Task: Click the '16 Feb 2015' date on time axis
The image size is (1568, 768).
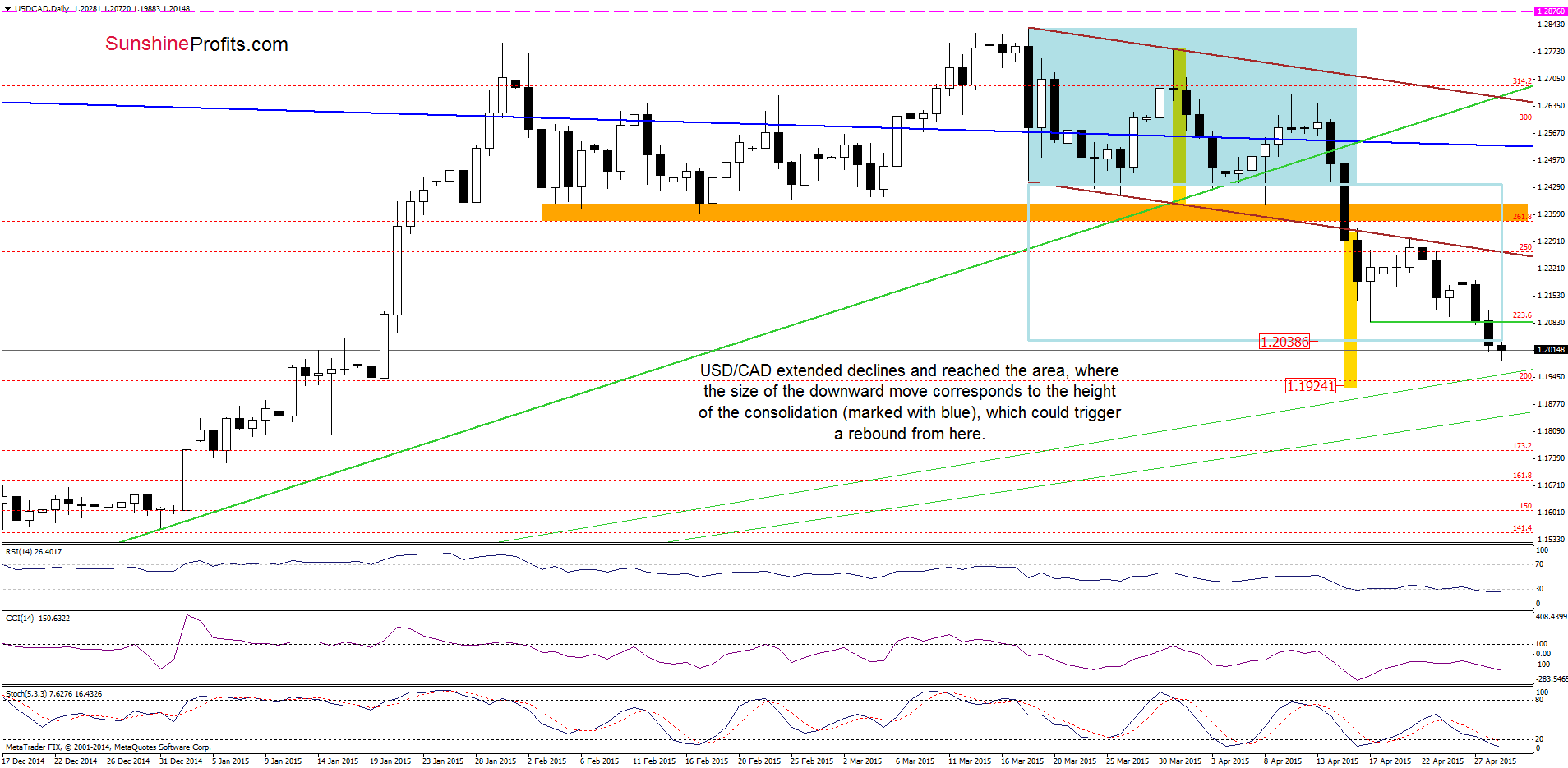Action: 707,761
